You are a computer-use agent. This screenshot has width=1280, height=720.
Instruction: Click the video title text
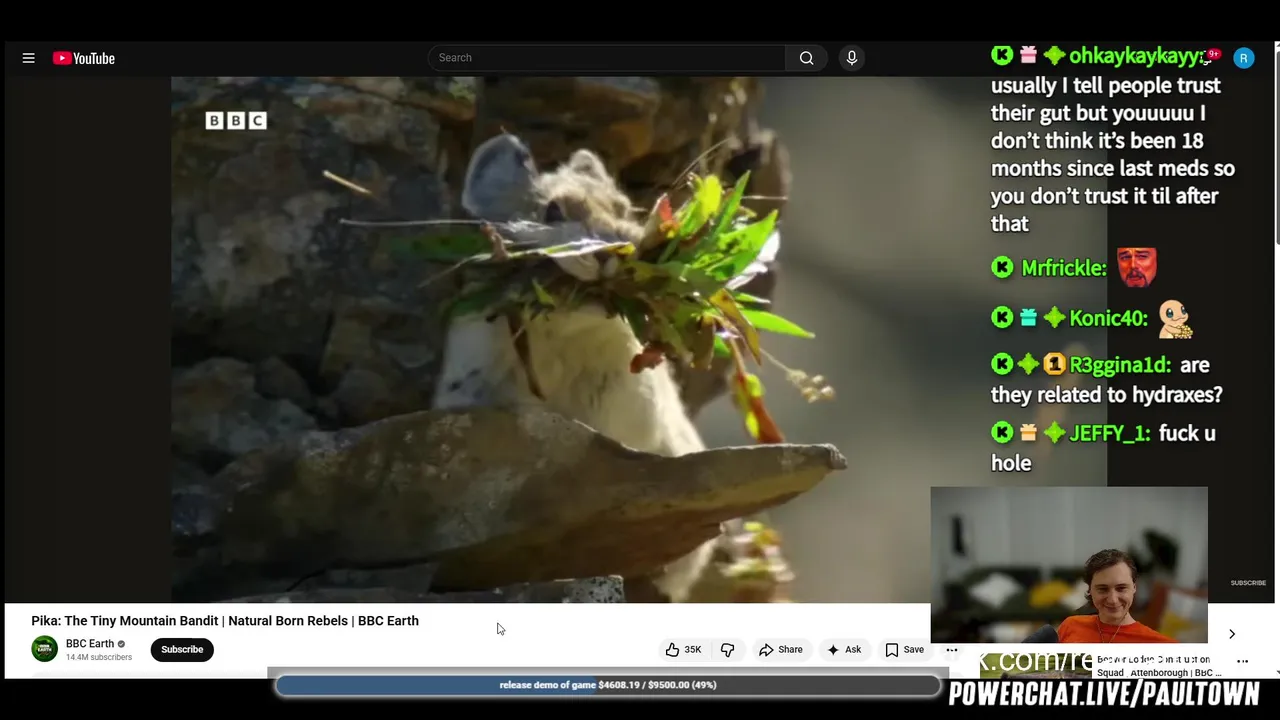pos(225,621)
